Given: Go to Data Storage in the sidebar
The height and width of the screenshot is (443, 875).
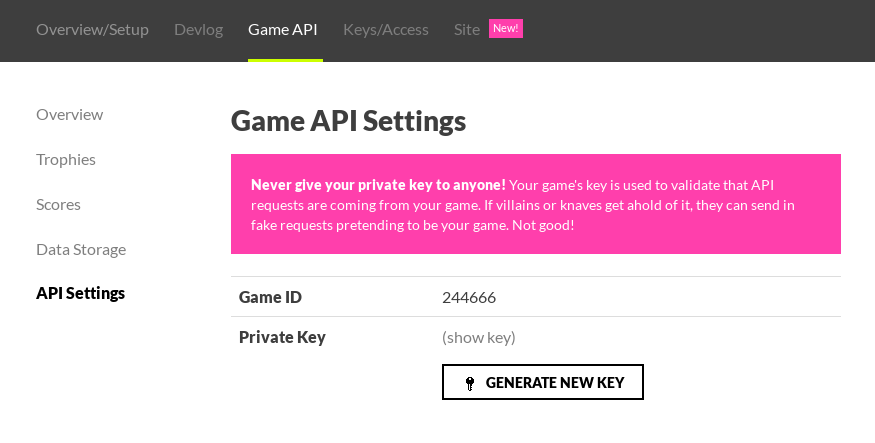Looking at the screenshot, I should point(81,249).
